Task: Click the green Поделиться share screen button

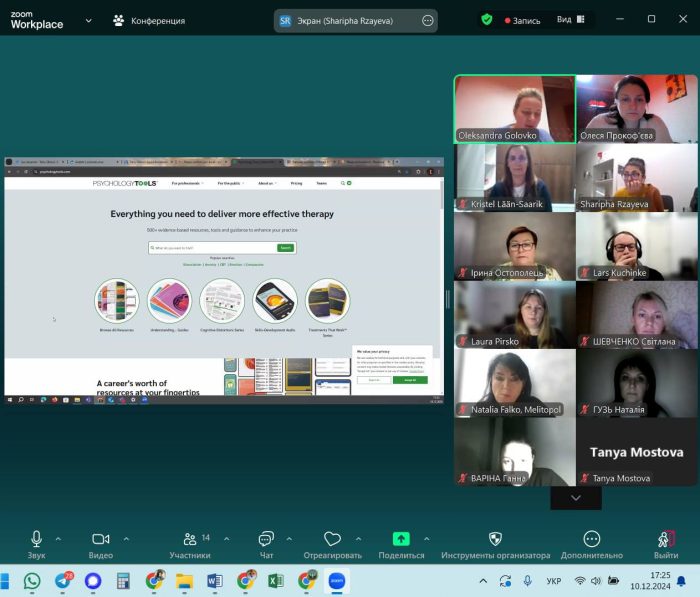Action: pos(401,540)
